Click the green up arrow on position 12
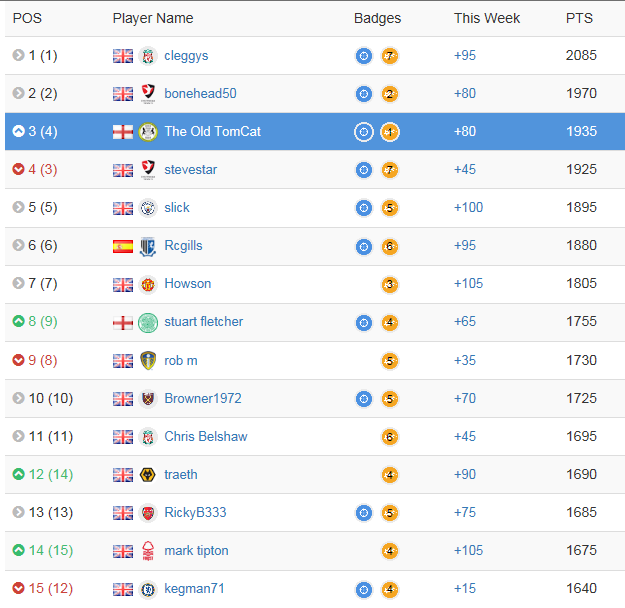The height and width of the screenshot is (608, 625). [18, 474]
